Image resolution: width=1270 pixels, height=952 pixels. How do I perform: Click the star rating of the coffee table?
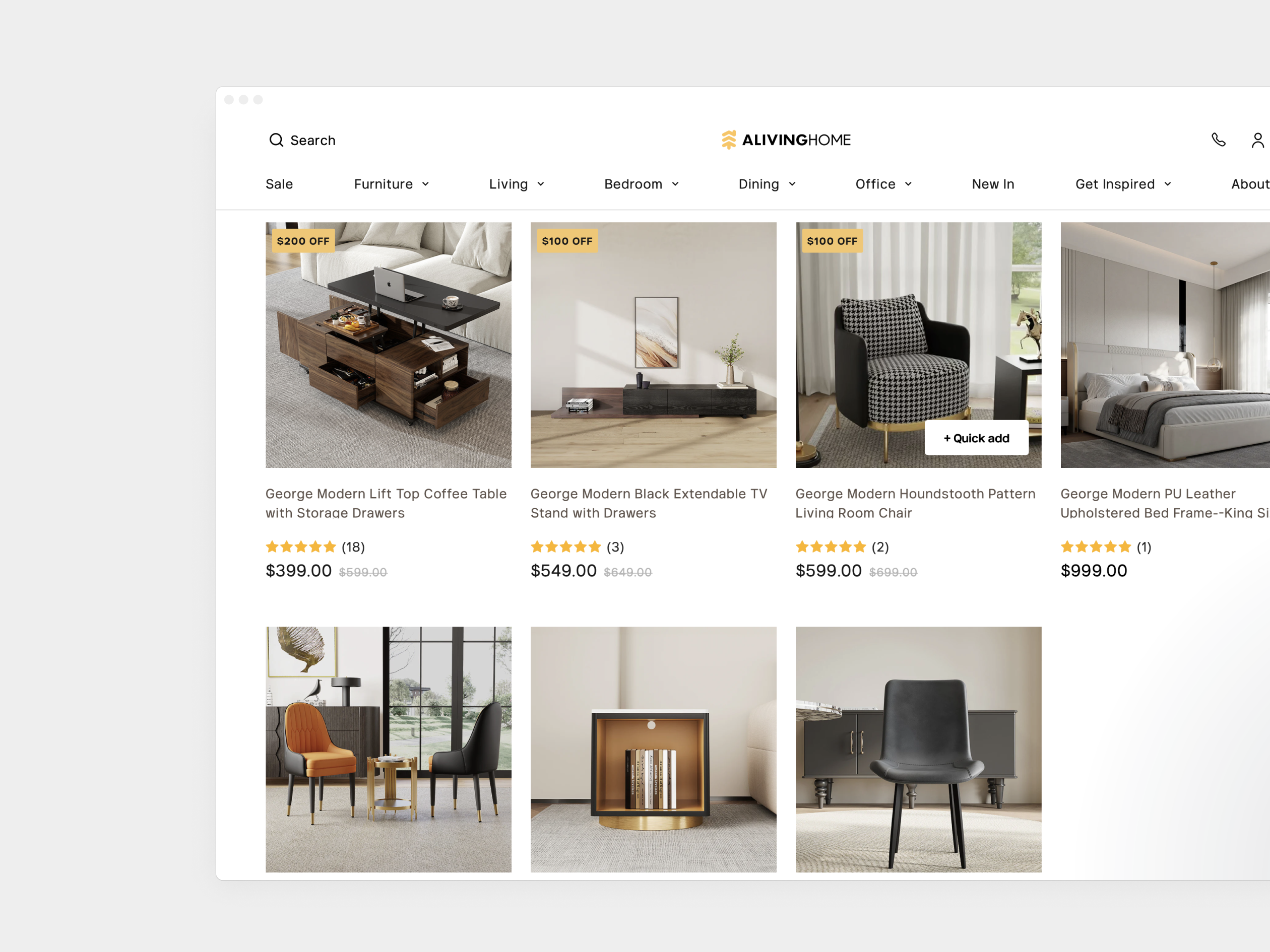tap(301, 547)
